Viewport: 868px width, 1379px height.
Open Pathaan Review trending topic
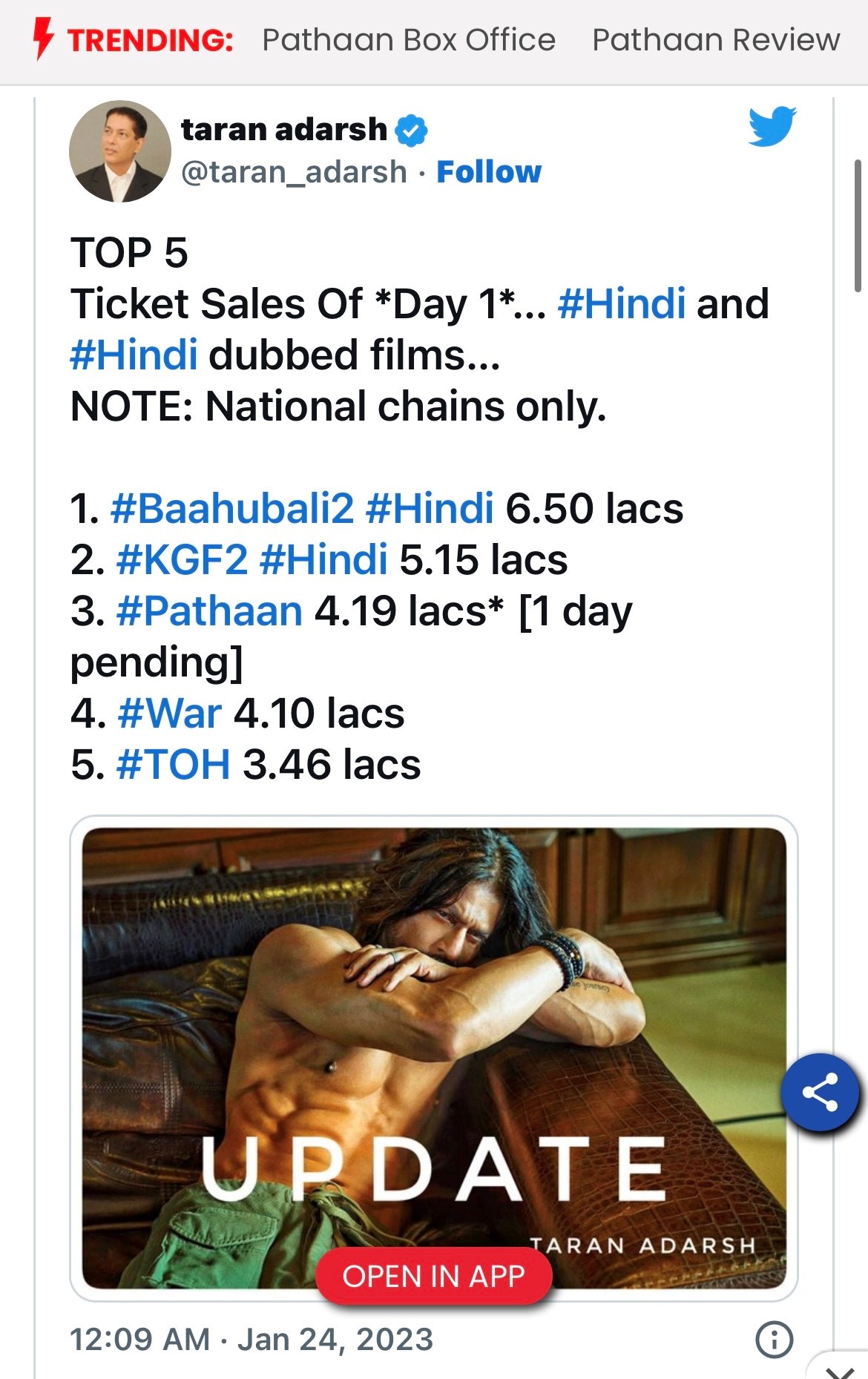[716, 40]
